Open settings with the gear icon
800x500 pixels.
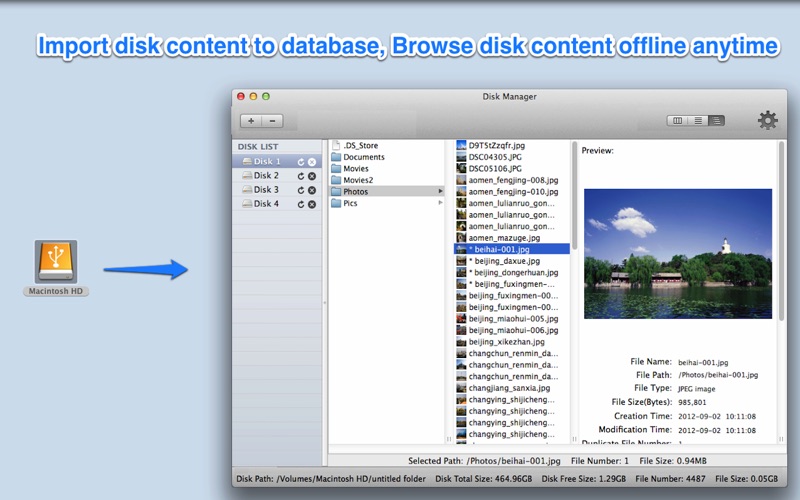pos(767,120)
